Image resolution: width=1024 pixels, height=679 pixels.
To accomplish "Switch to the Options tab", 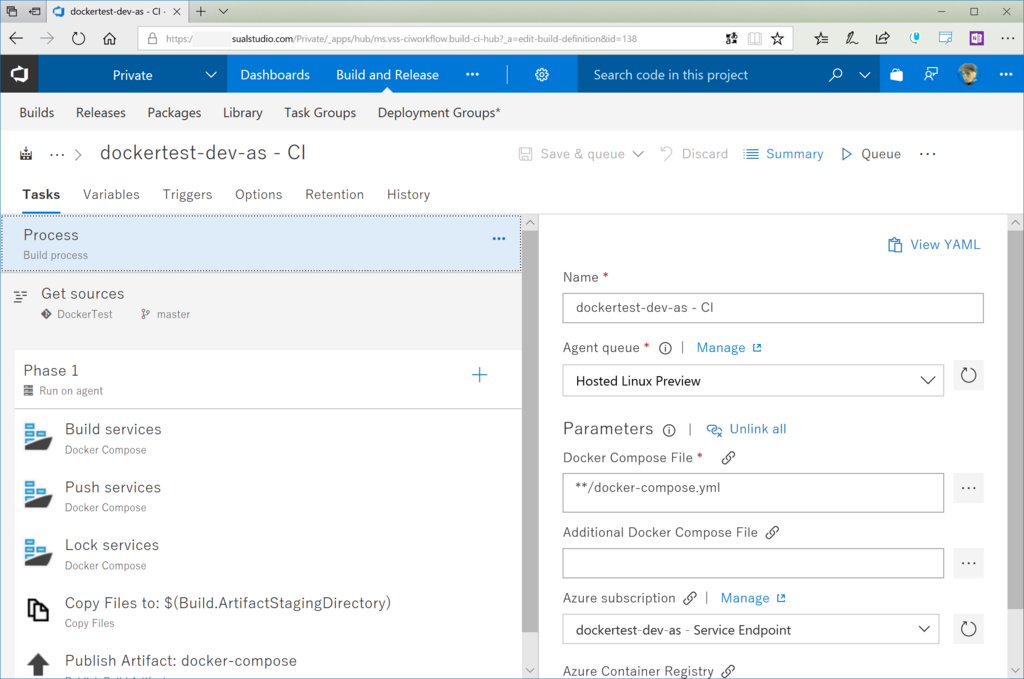I will [259, 195].
